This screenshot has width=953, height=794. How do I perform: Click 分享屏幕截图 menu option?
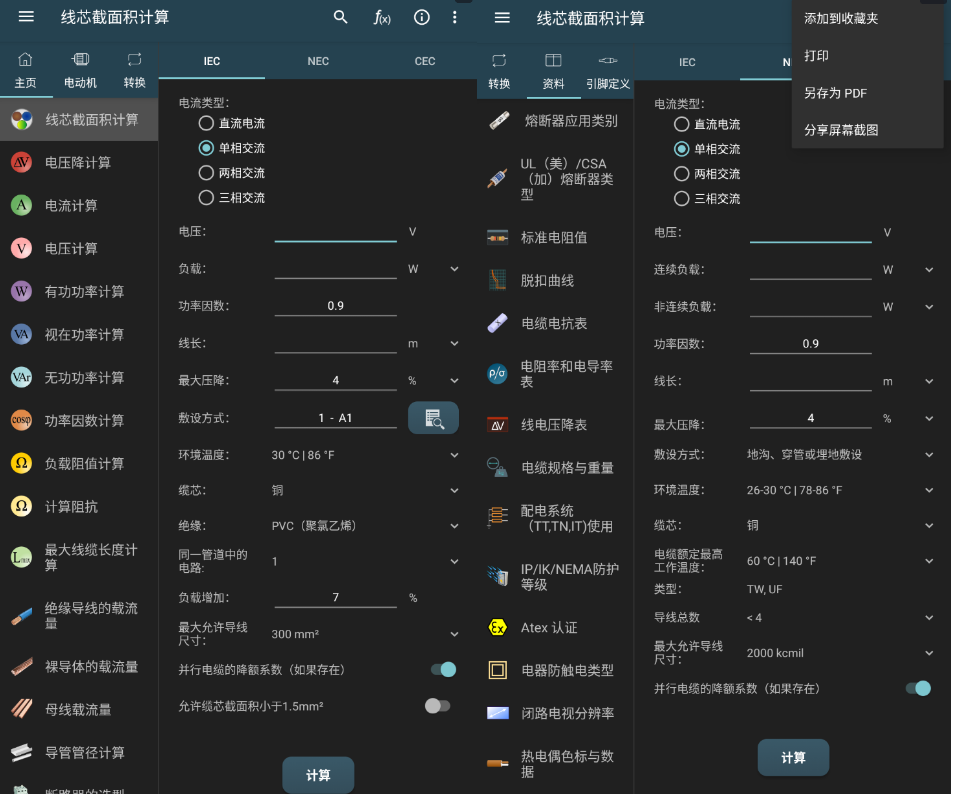tap(841, 130)
